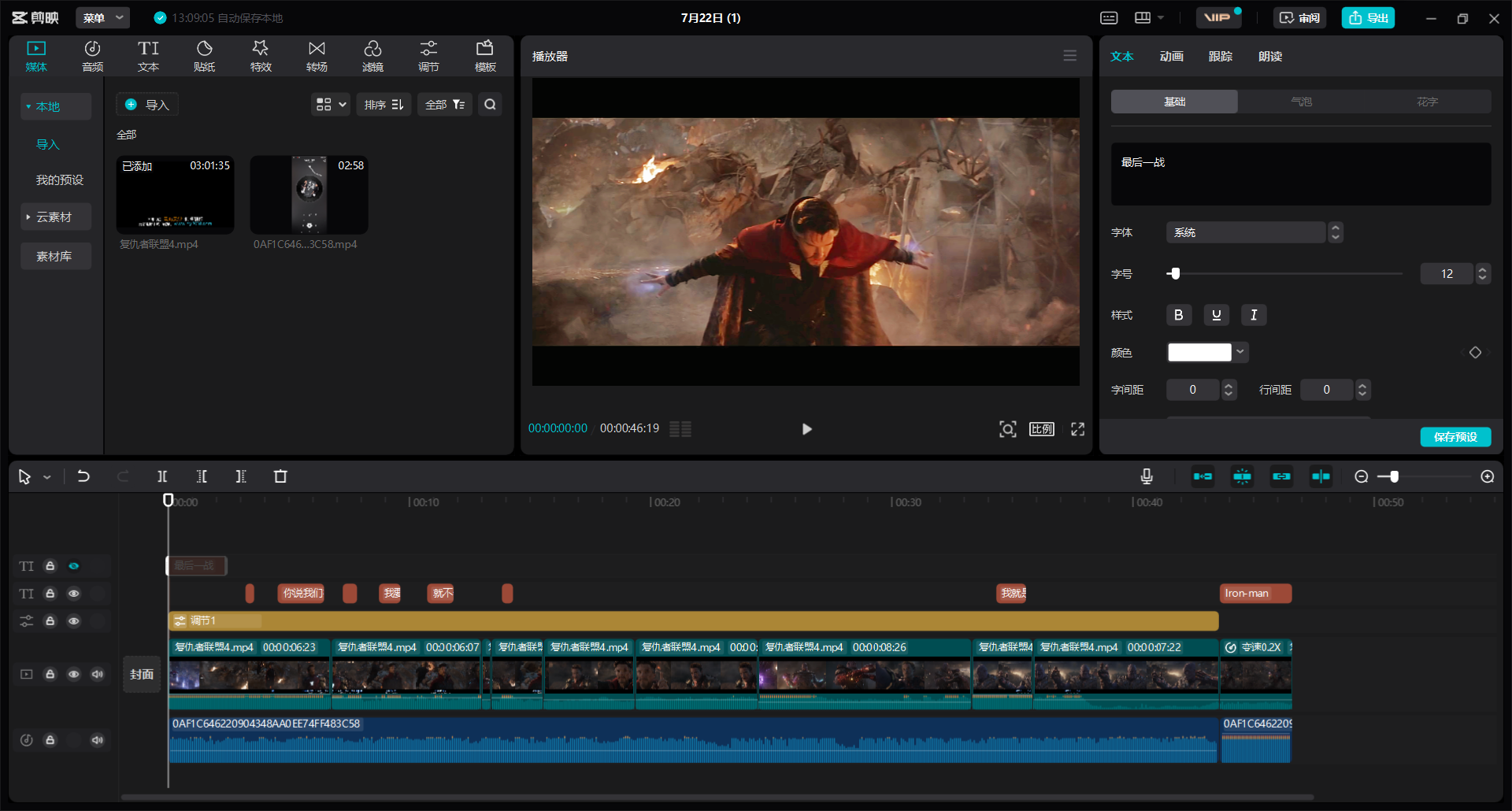The image size is (1512, 811).
Task: Open the 排序 sort dropdown
Action: tap(384, 105)
